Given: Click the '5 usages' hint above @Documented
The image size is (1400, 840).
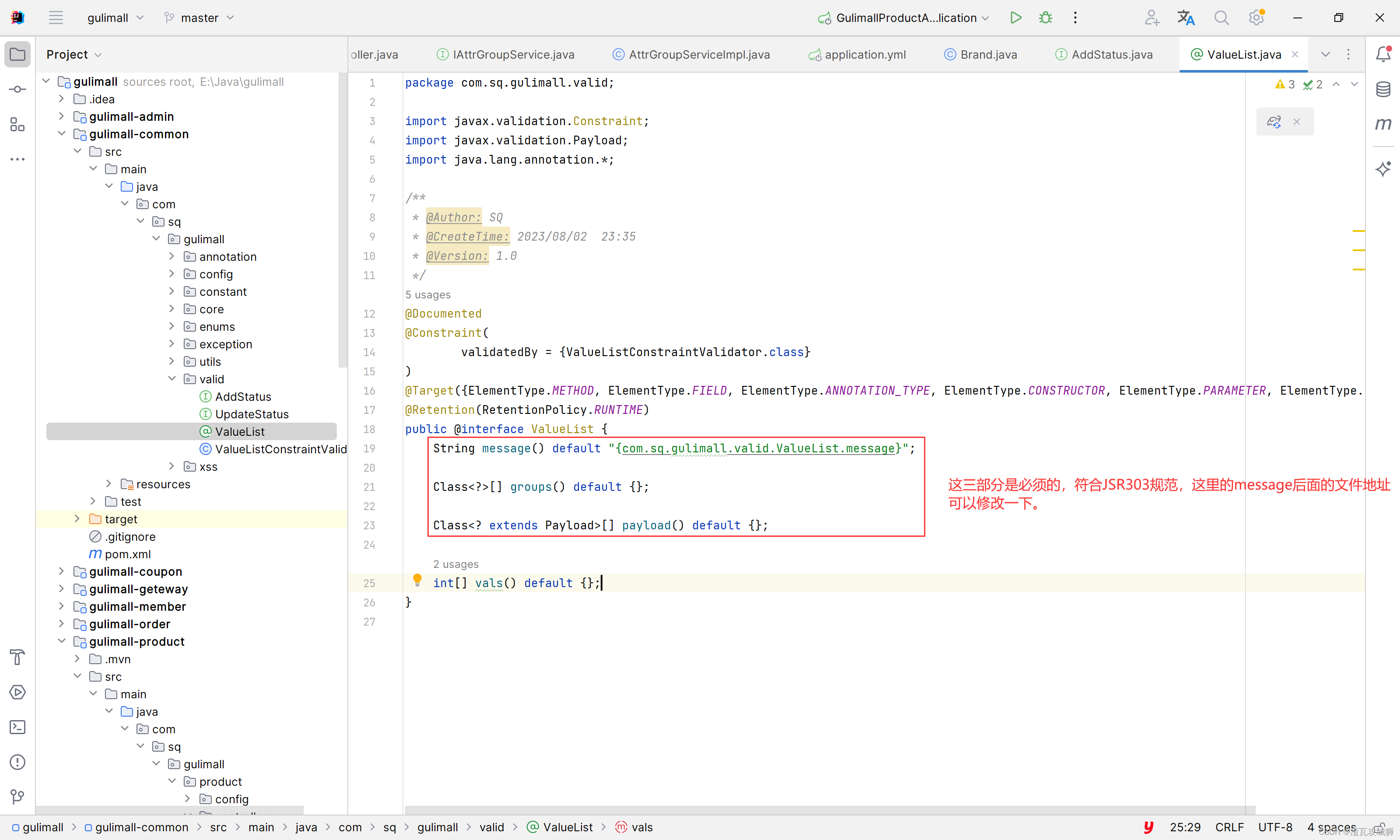Looking at the screenshot, I should coord(428,294).
